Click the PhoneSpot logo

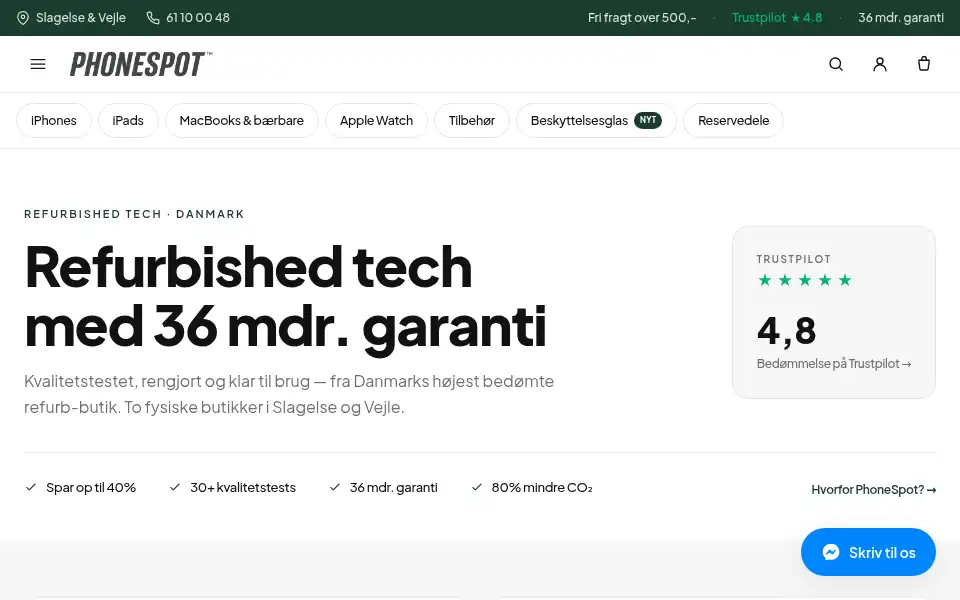tap(141, 64)
